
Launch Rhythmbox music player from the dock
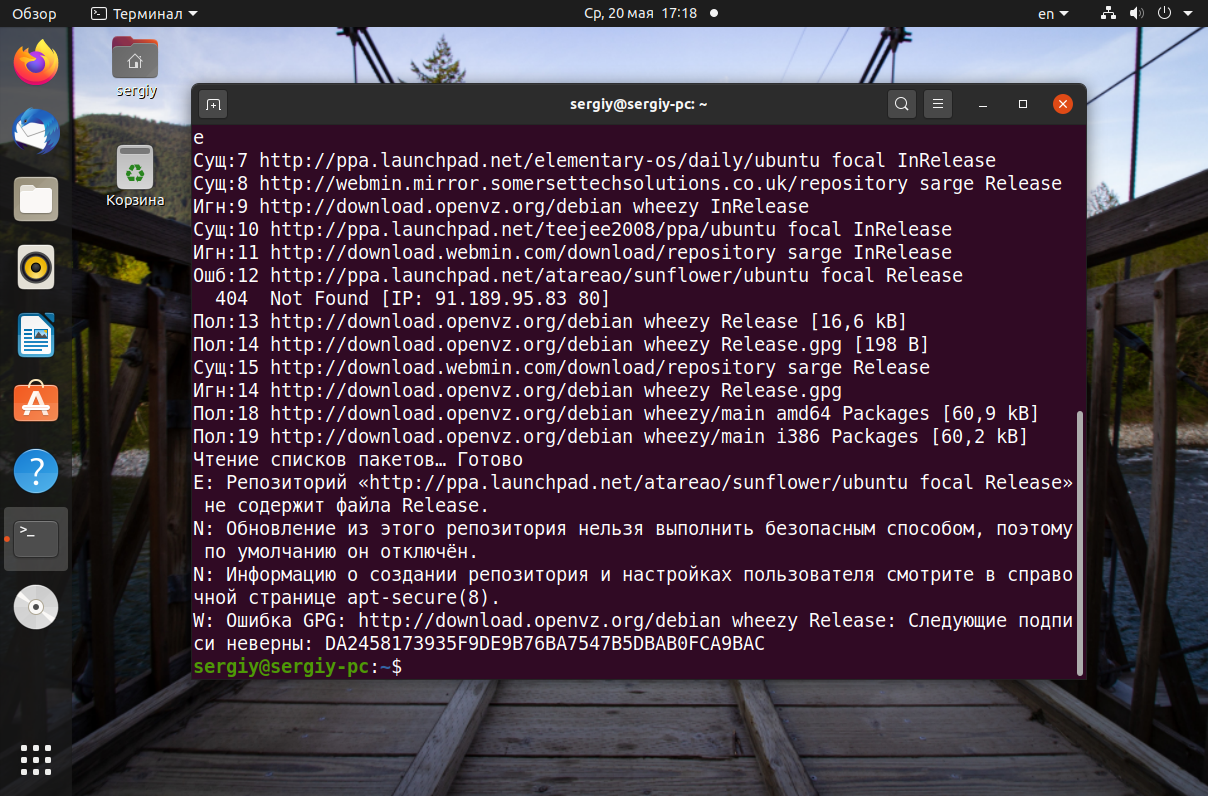coord(36,267)
